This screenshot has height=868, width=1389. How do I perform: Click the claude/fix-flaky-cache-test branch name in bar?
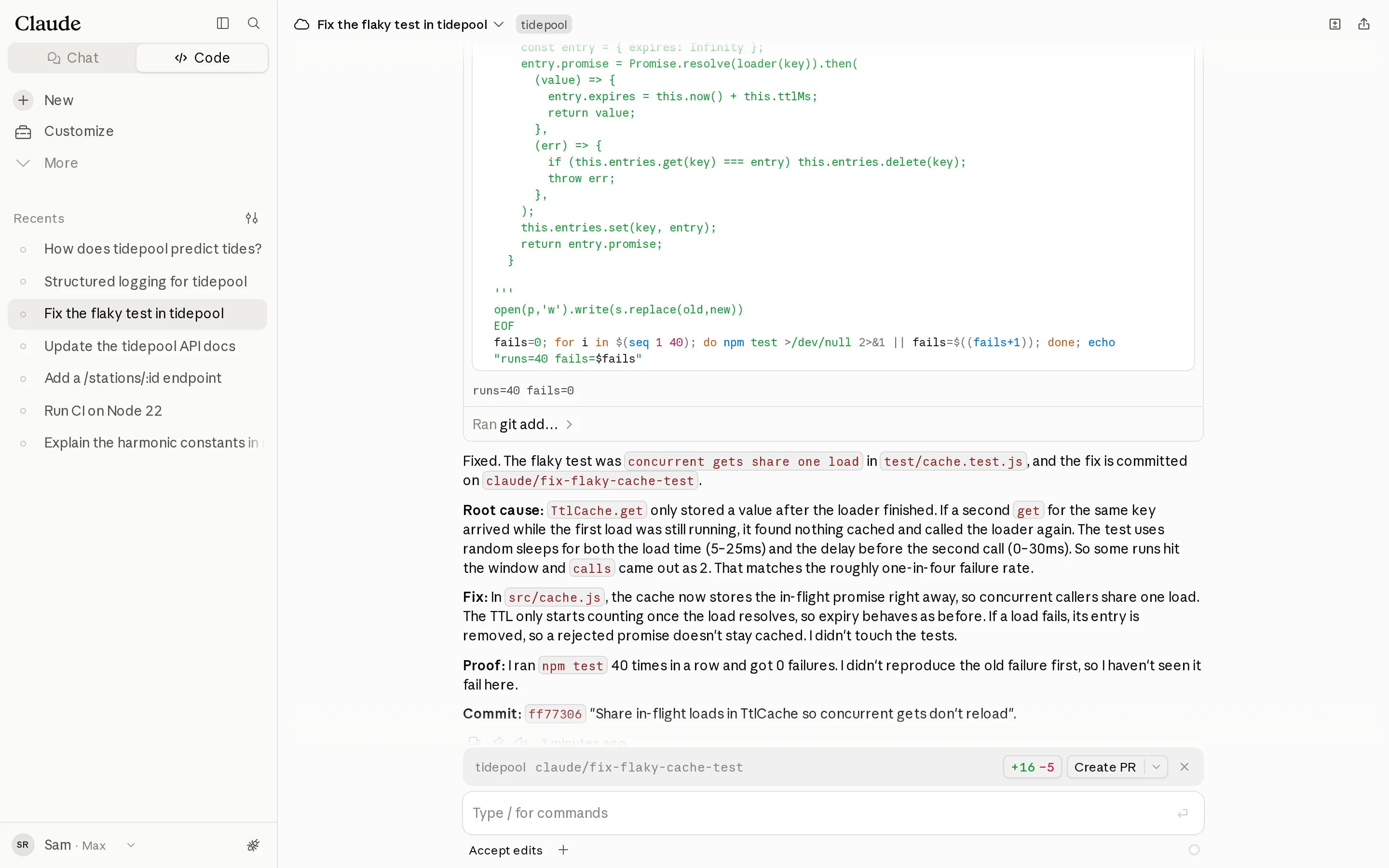639,768
